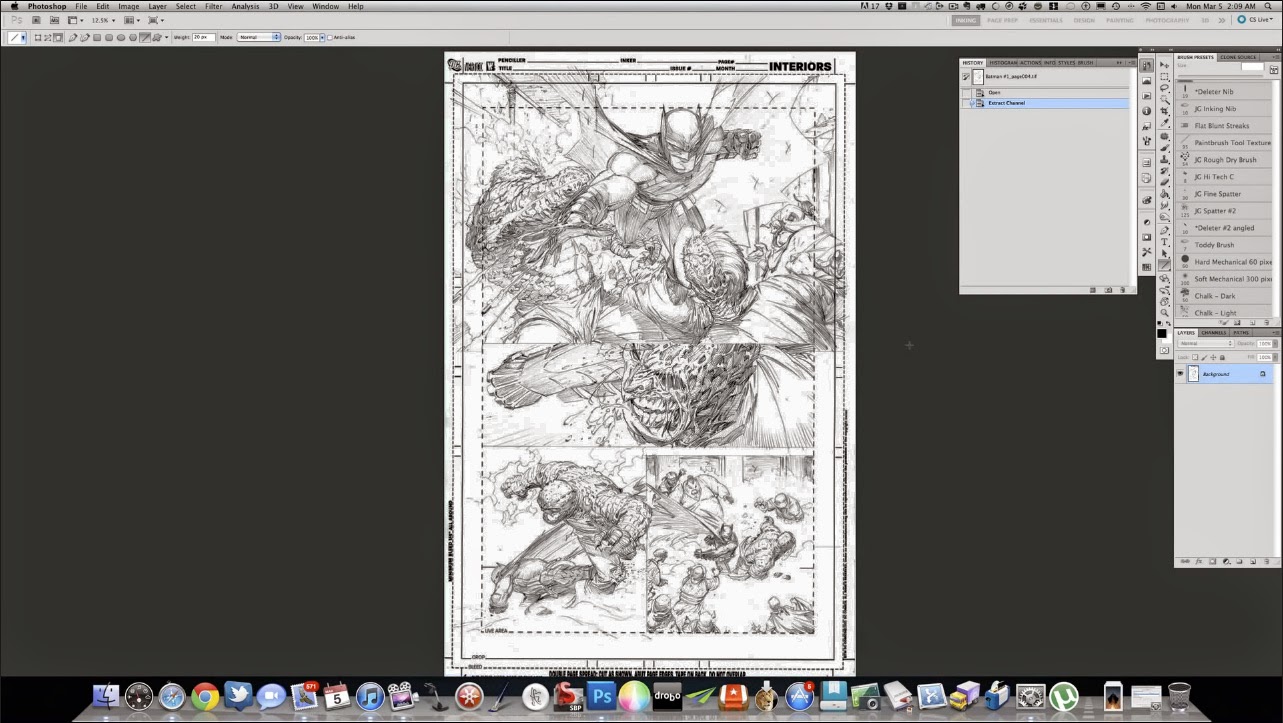Image resolution: width=1283 pixels, height=723 pixels.
Task: Select the Pen tool
Action: pyautogui.click(x=1165, y=228)
